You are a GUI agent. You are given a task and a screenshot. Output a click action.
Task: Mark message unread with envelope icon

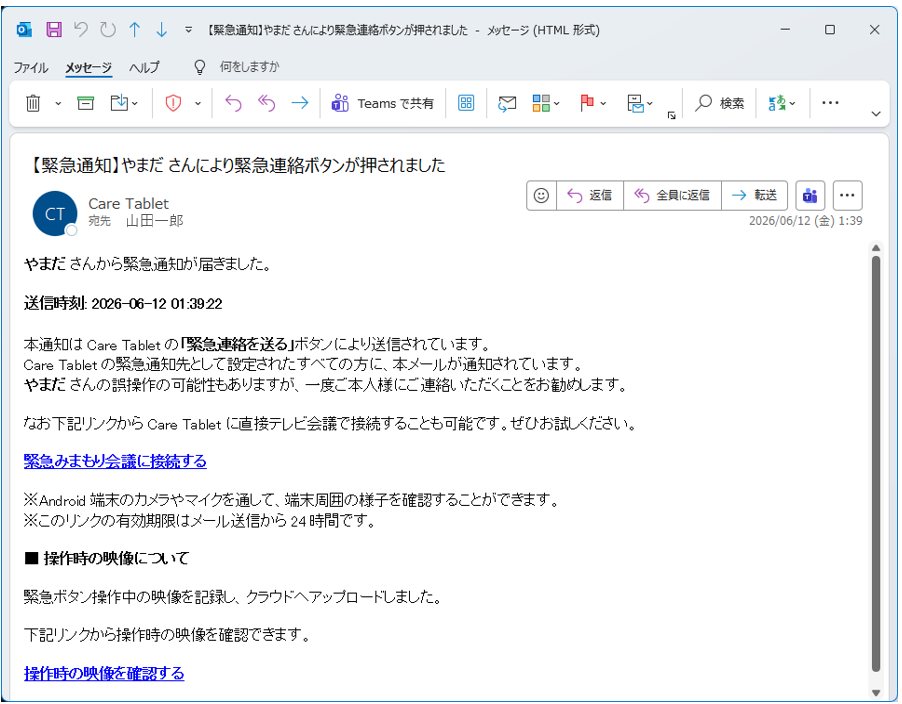(x=507, y=104)
